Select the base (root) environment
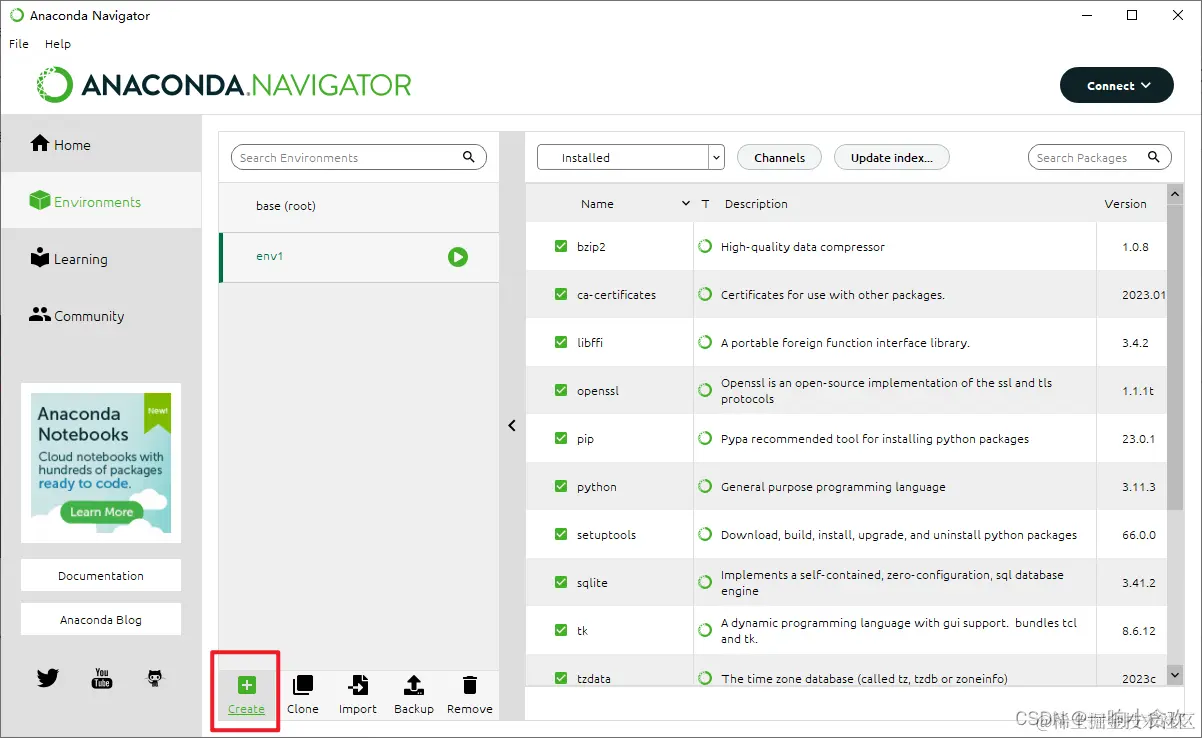 [359, 206]
